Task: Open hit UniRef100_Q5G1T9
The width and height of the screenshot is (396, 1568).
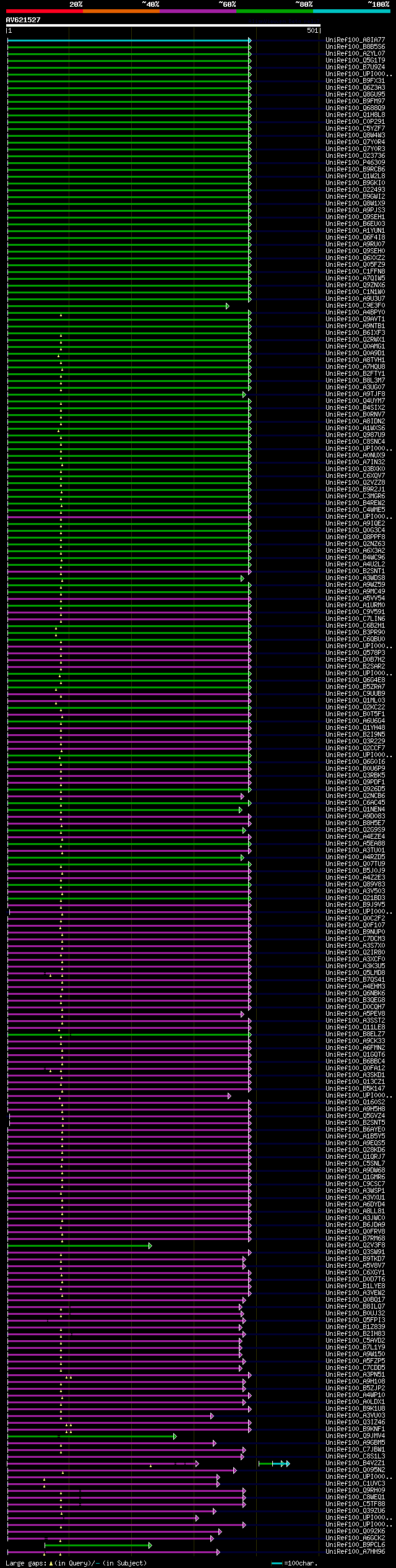Action: pos(355,61)
